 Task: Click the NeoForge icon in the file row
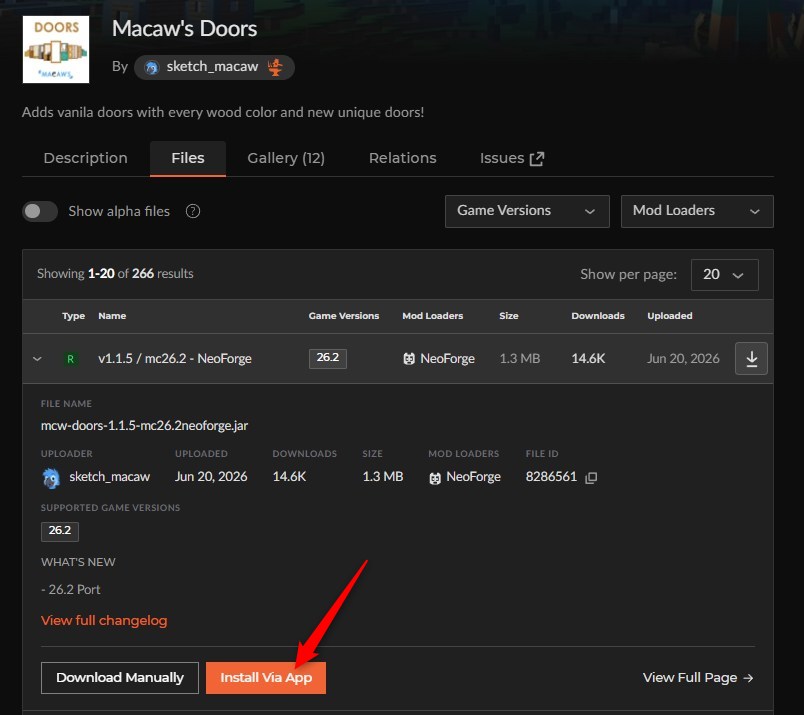[x=409, y=359]
